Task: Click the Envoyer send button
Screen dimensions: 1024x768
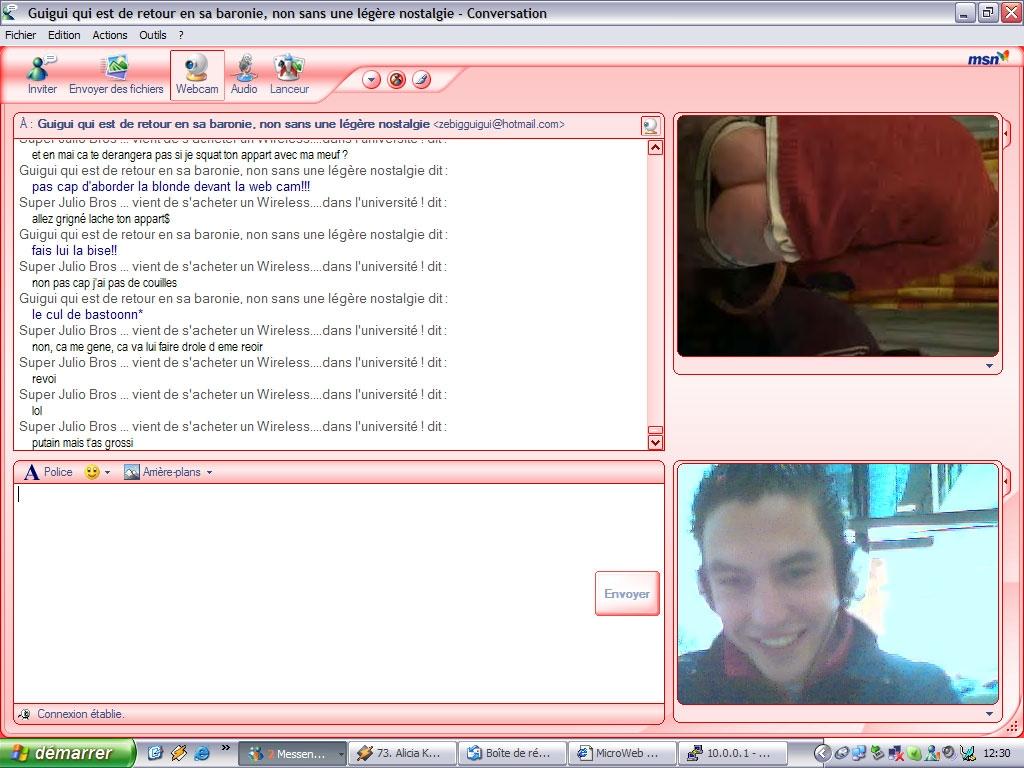Action: point(627,594)
